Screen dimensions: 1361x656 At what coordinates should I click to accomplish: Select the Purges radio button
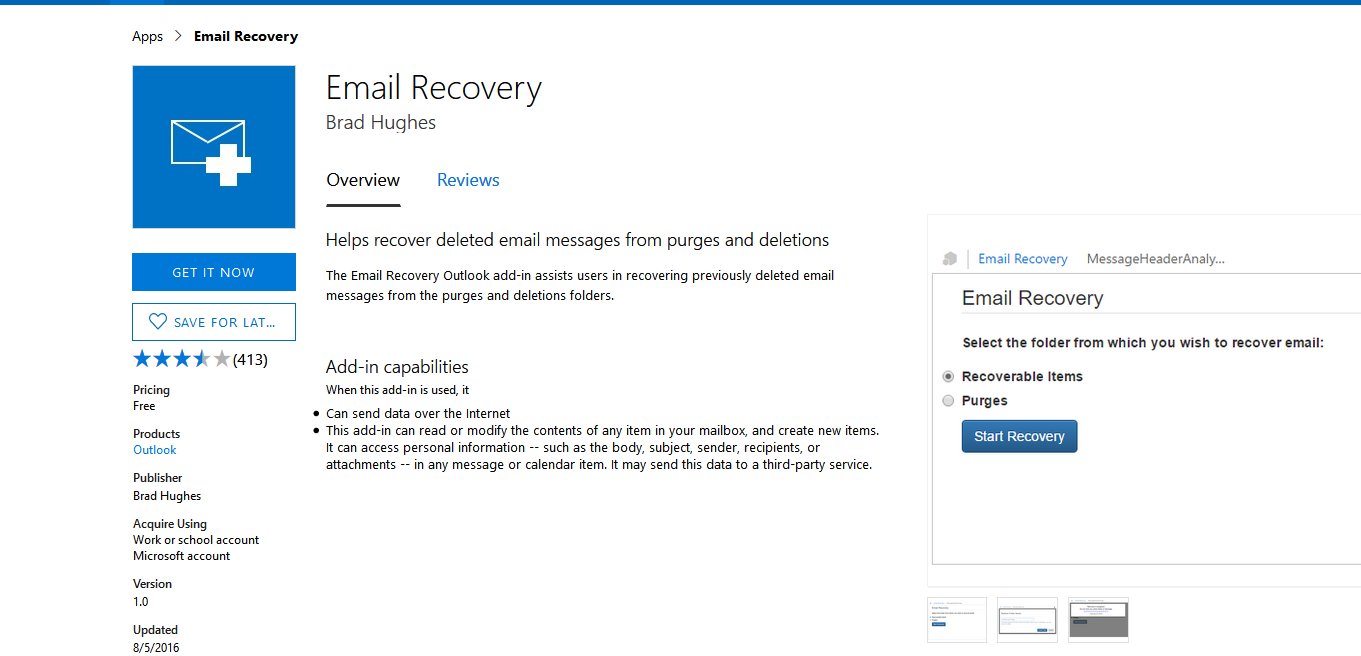[x=949, y=401]
